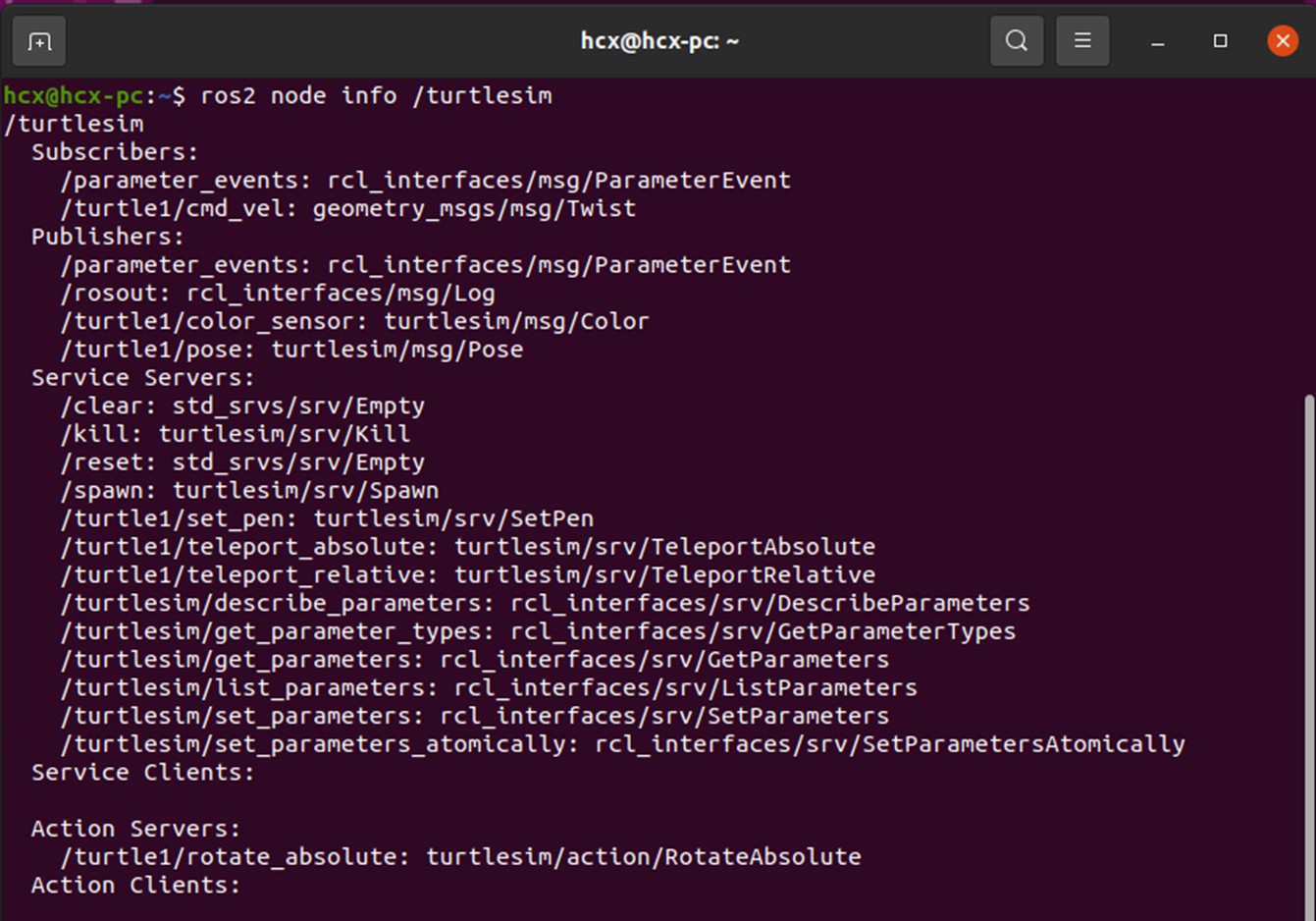Click the hcx@hcx-pc window title
This screenshot has width=1316, height=921.
[659, 41]
